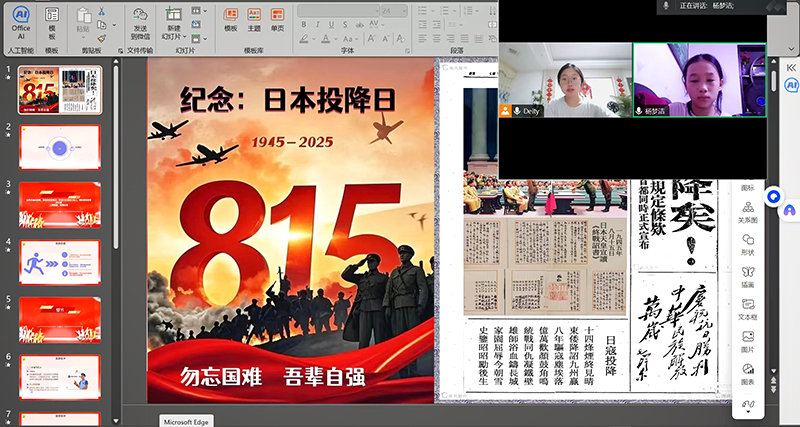Click the Microsoft Edge taskbar label

tap(186, 421)
